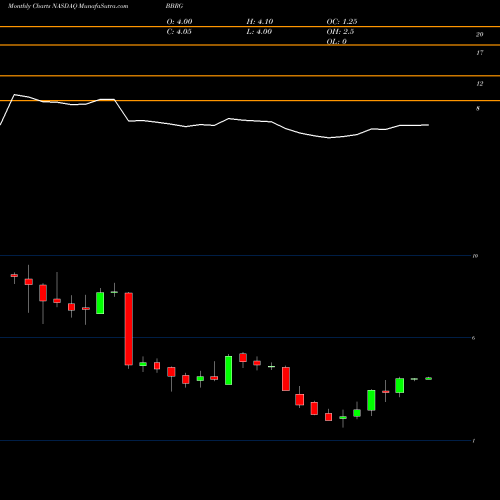This screenshot has height=500, width=500.
Task: Click the price axis label 6 of the candlestick chart
Action: click(473, 338)
